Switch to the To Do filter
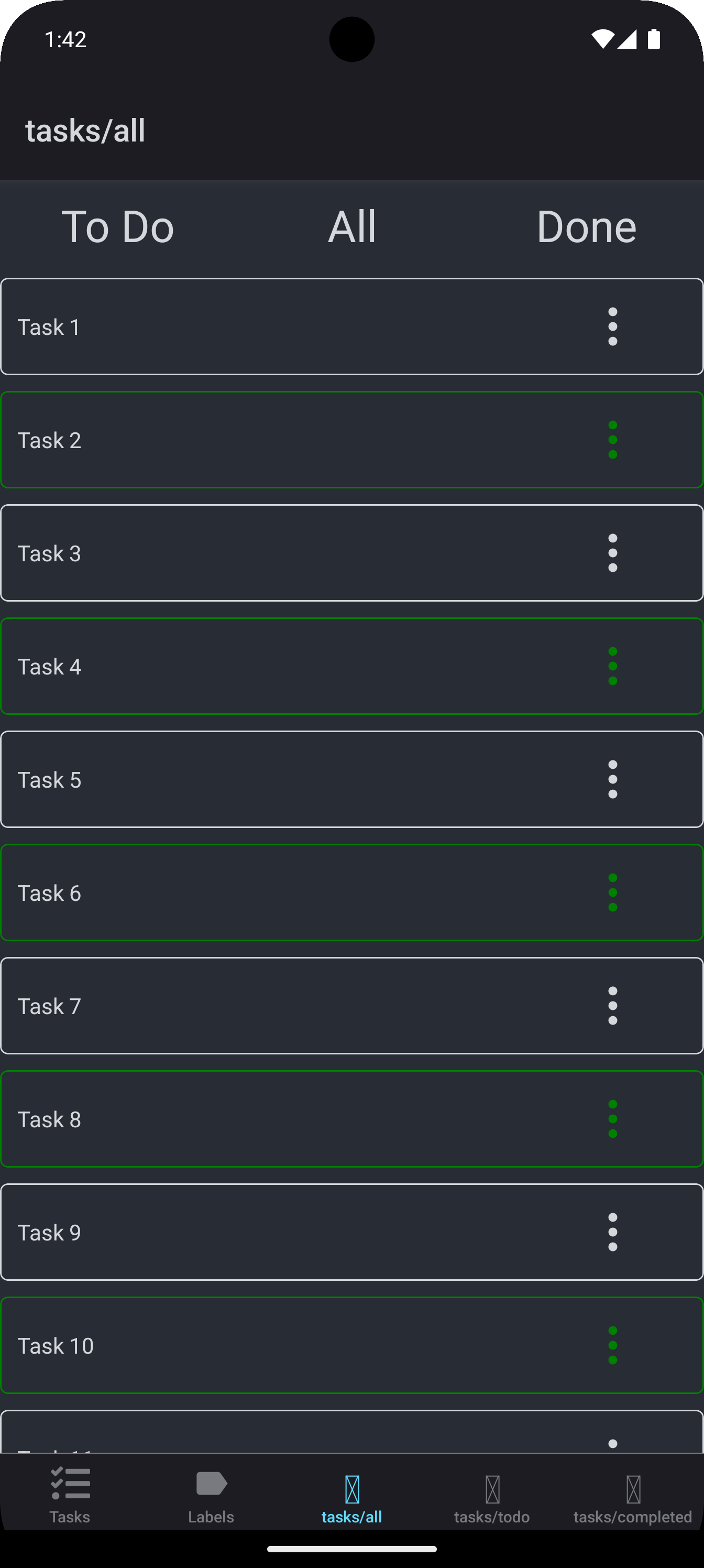704x1568 pixels. 117,226
